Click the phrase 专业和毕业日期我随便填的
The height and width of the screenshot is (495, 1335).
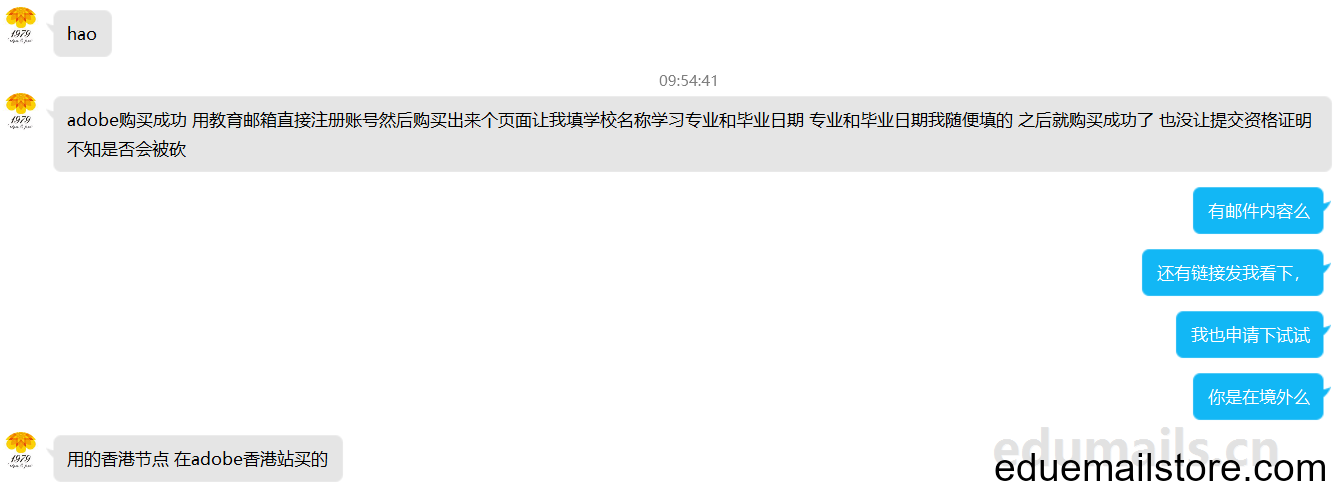[x=910, y=121]
